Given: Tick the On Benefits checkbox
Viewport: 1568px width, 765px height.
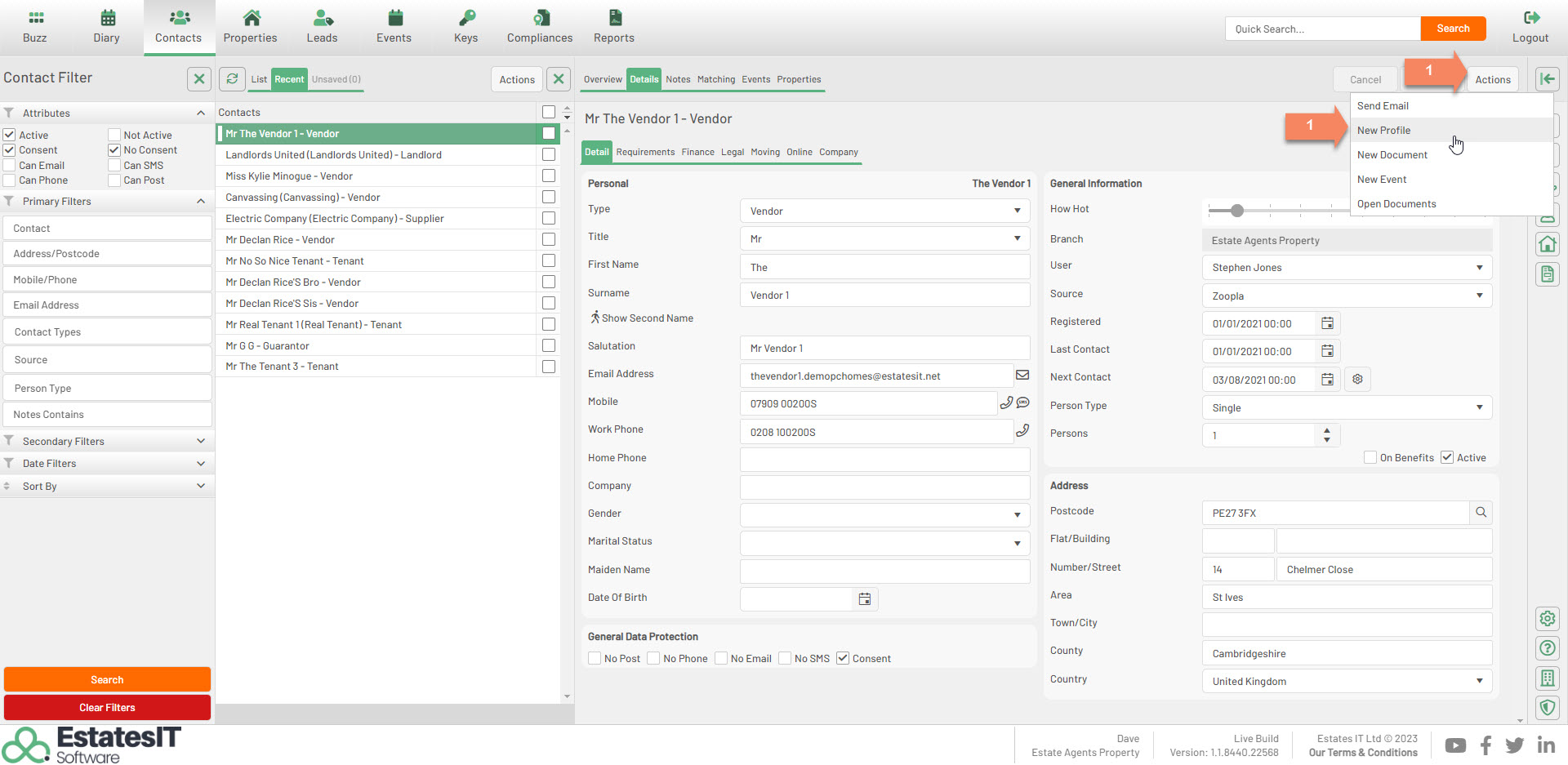Looking at the screenshot, I should click(1370, 458).
